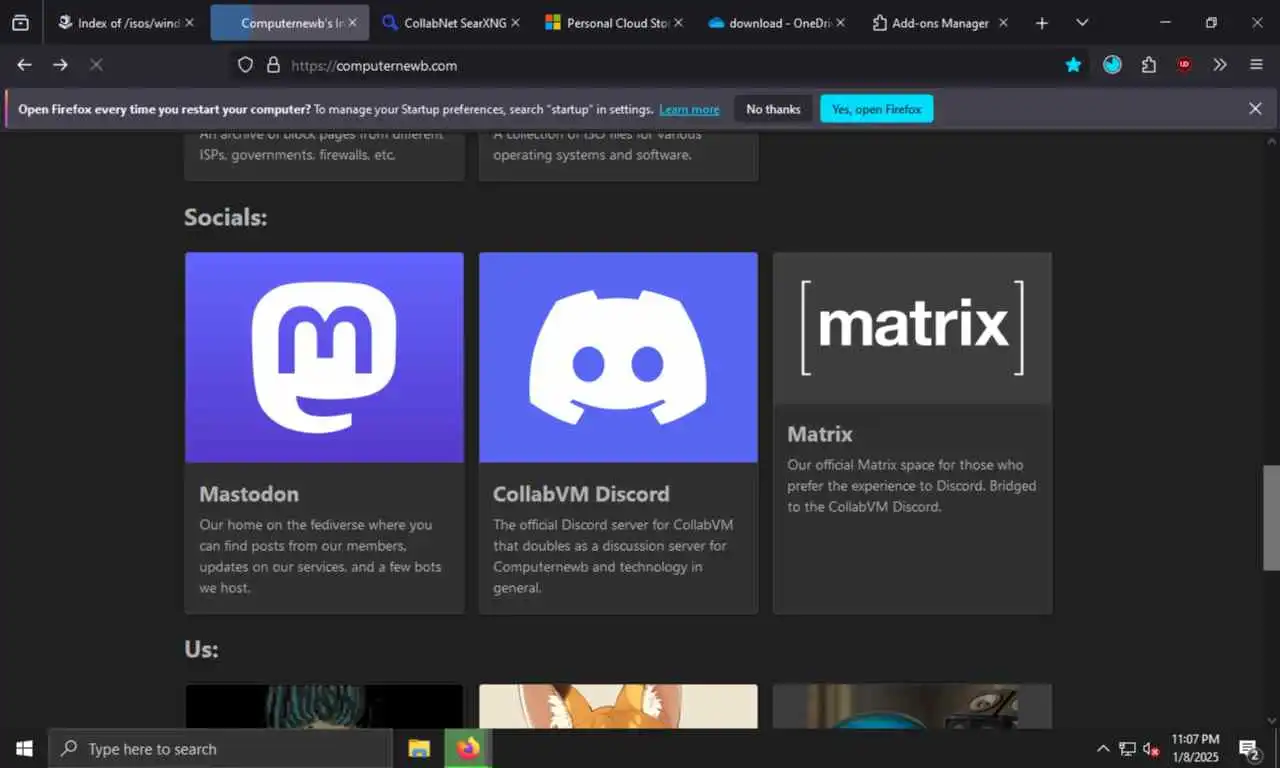
Task: Toggle the bookmark star for this page
Action: (x=1073, y=65)
